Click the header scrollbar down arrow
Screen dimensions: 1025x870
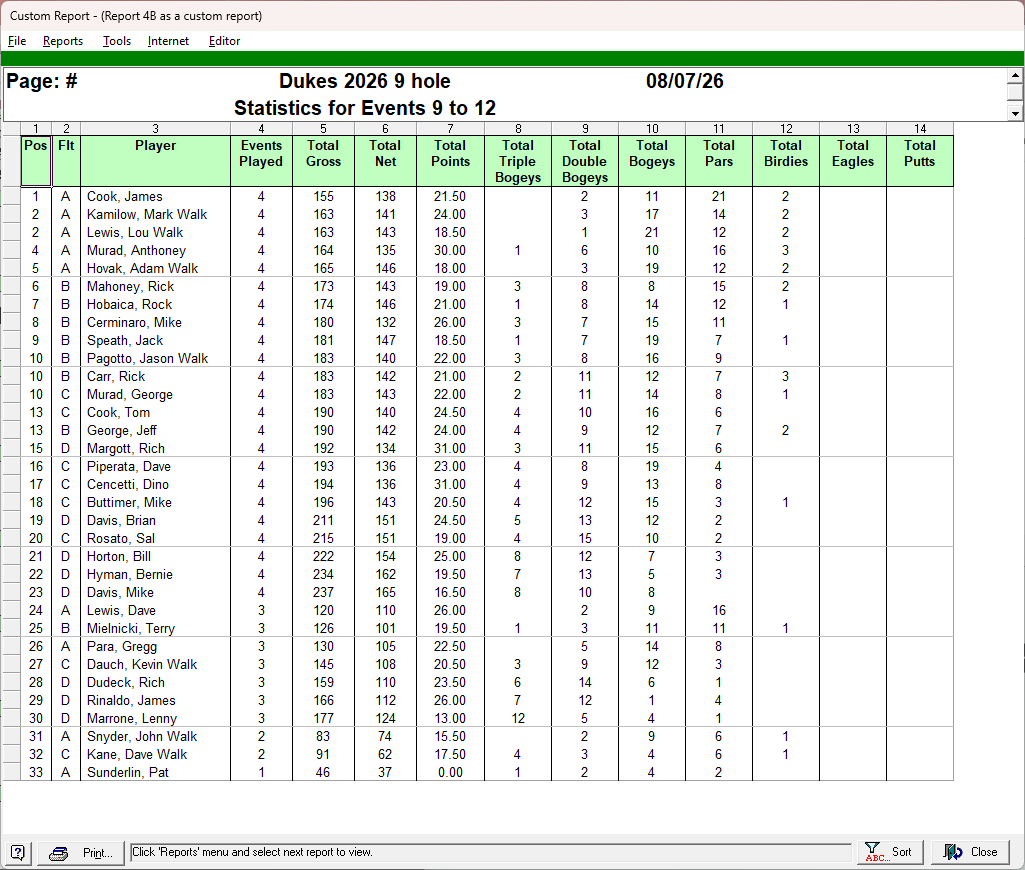pyautogui.click(x=1015, y=113)
